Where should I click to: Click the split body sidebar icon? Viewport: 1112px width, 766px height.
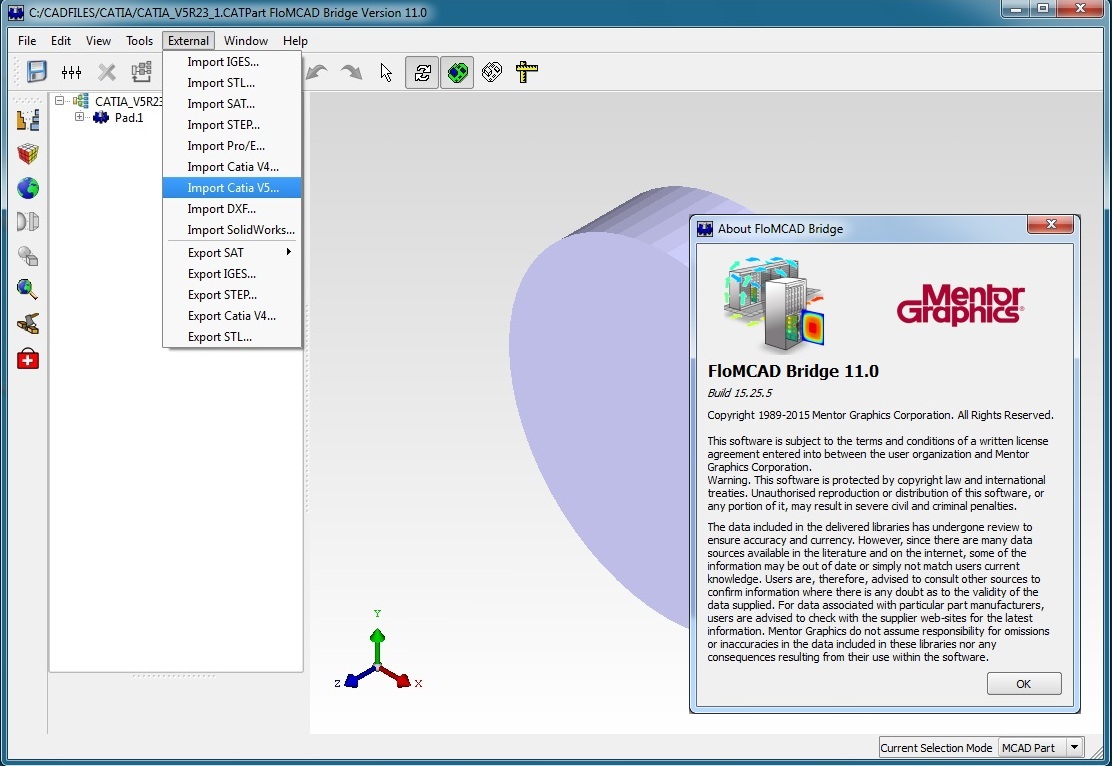pos(28,222)
